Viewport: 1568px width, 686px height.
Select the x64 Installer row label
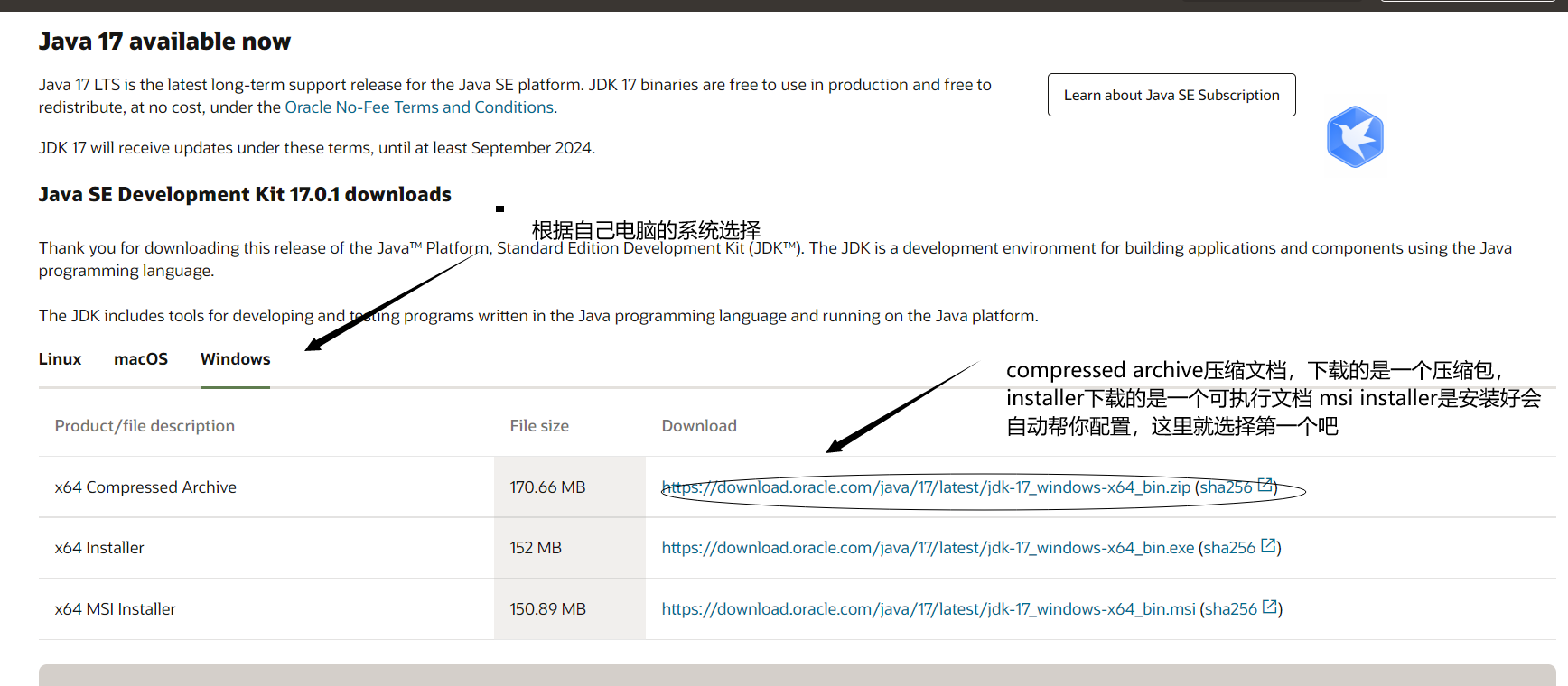(x=99, y=548)
